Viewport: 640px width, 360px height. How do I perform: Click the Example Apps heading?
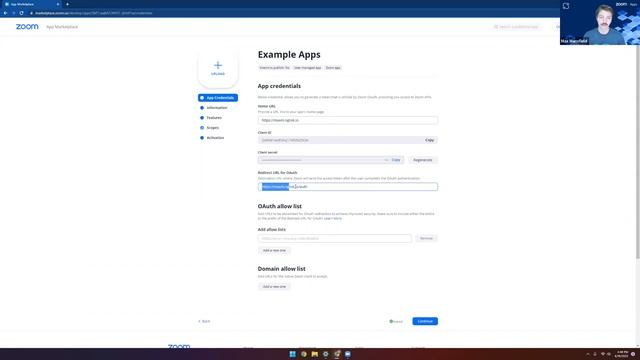289,55
